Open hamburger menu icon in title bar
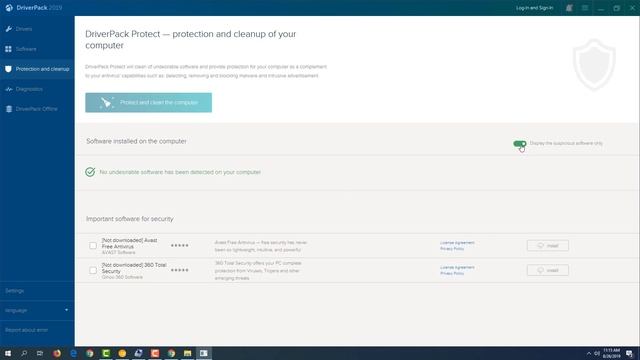This screenshot has width=640, height=360. [585, 8]
